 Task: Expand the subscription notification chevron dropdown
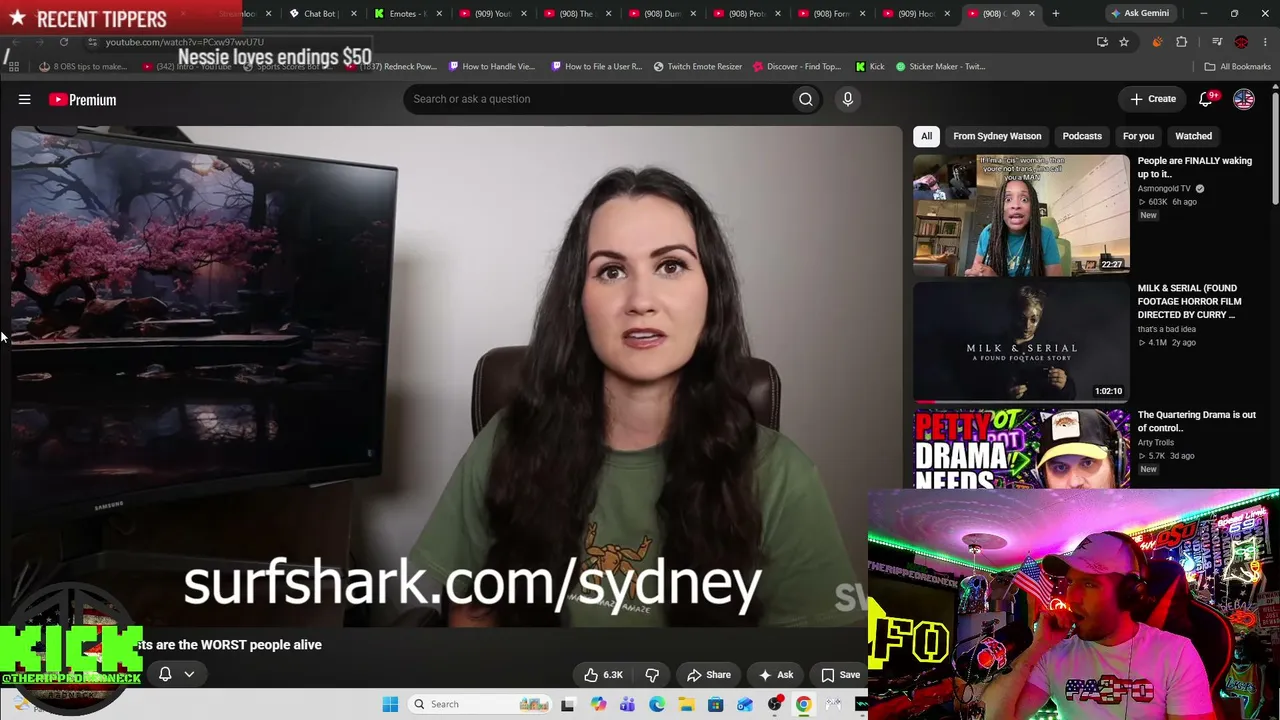[x=189, y=675]
